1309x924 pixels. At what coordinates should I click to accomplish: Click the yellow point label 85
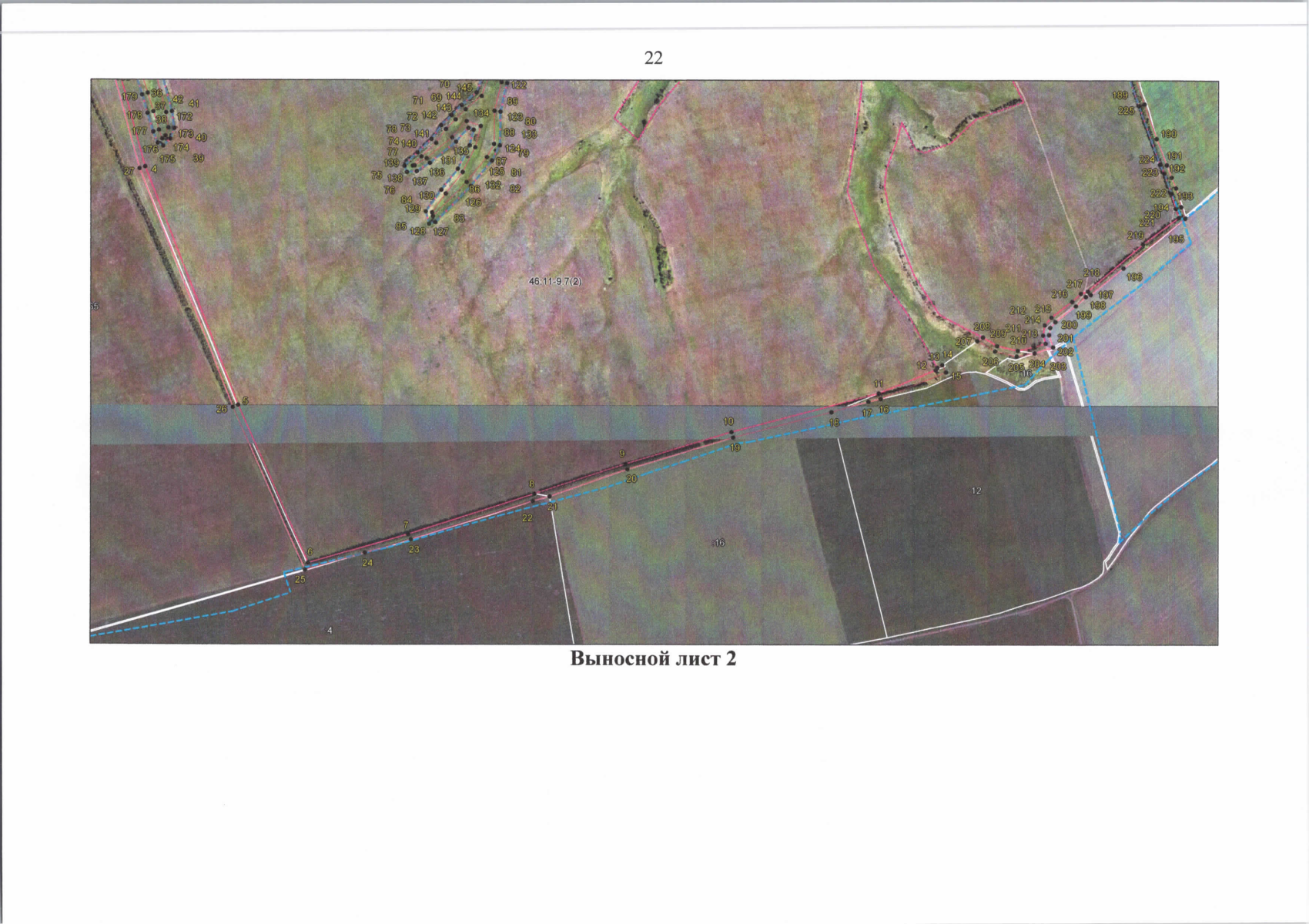point(400,226)
